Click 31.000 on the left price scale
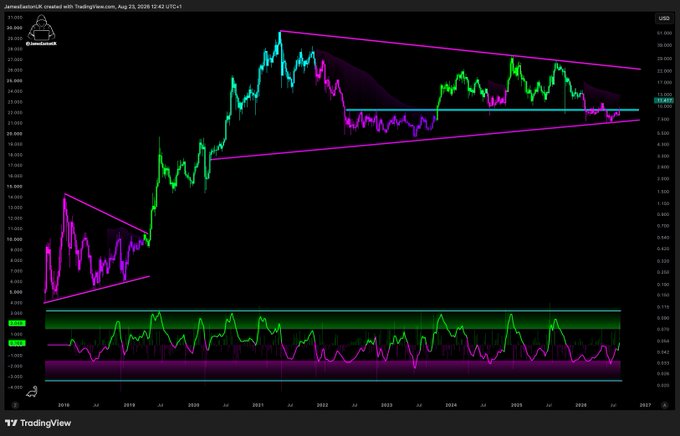The height and width of the screenshot is (436, 680). click(x=15, y=17)
